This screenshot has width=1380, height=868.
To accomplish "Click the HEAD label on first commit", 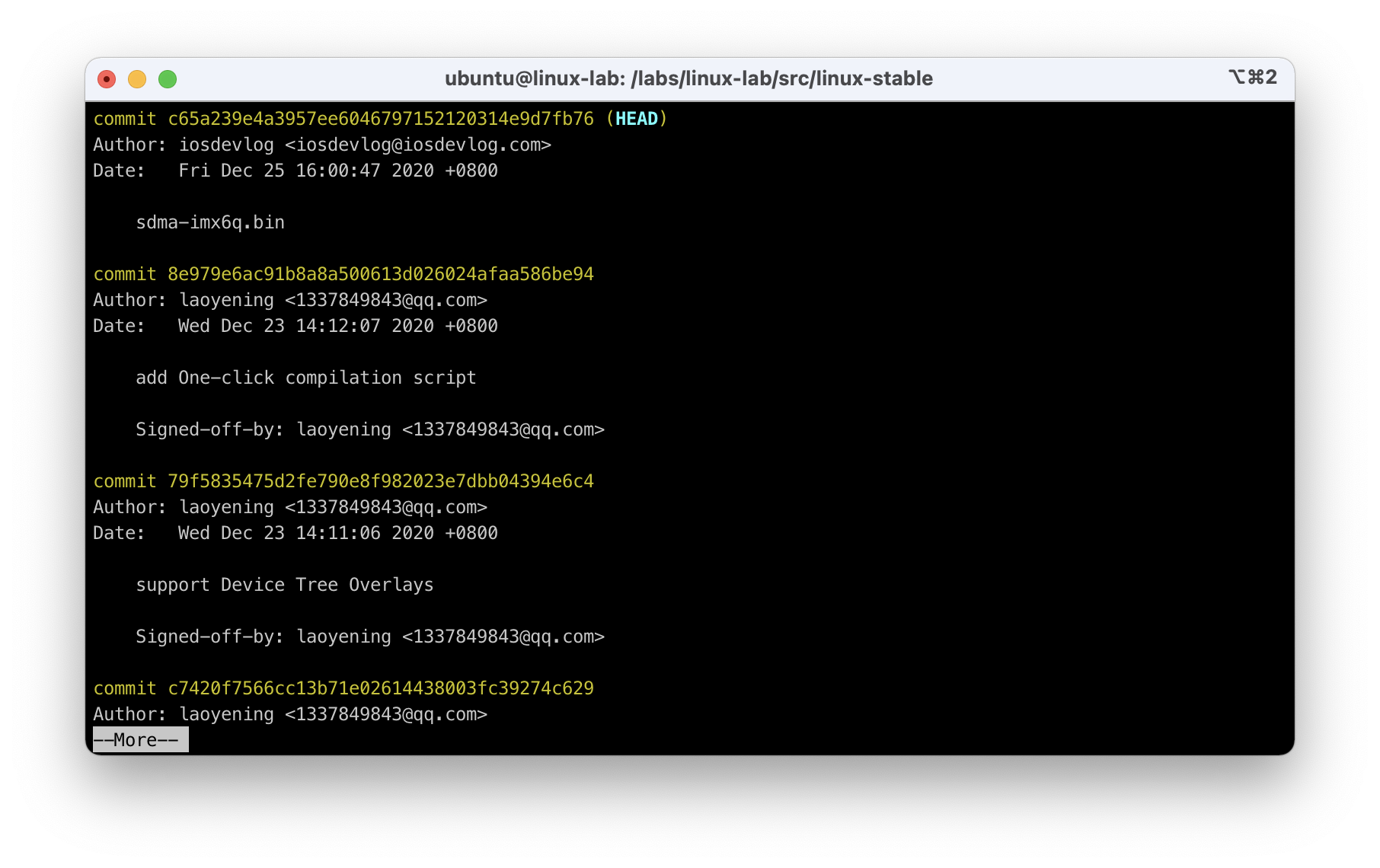I will 637,119.
